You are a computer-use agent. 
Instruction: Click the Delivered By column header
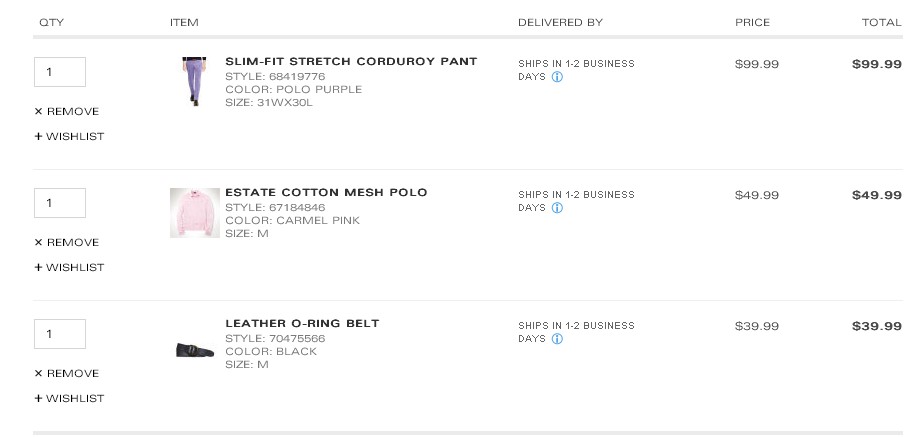[x=560, y=22]
